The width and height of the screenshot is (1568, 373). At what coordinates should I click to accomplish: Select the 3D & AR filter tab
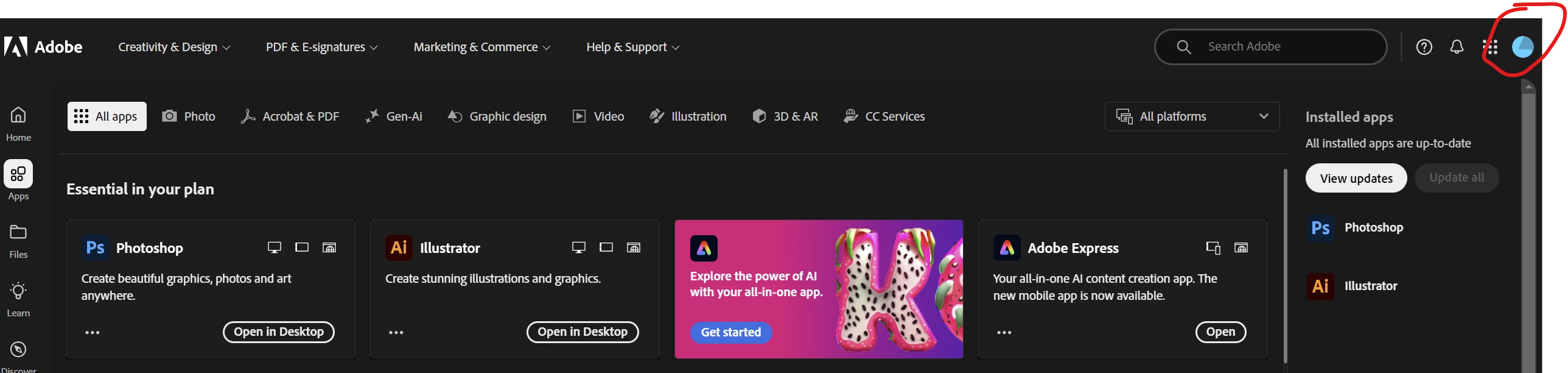[785, 116]
